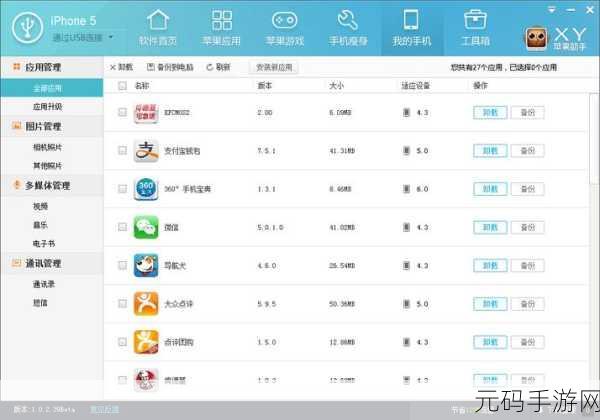Click the 360手机宝典 app icon
600x420 pixels.
tap(146, 189)
